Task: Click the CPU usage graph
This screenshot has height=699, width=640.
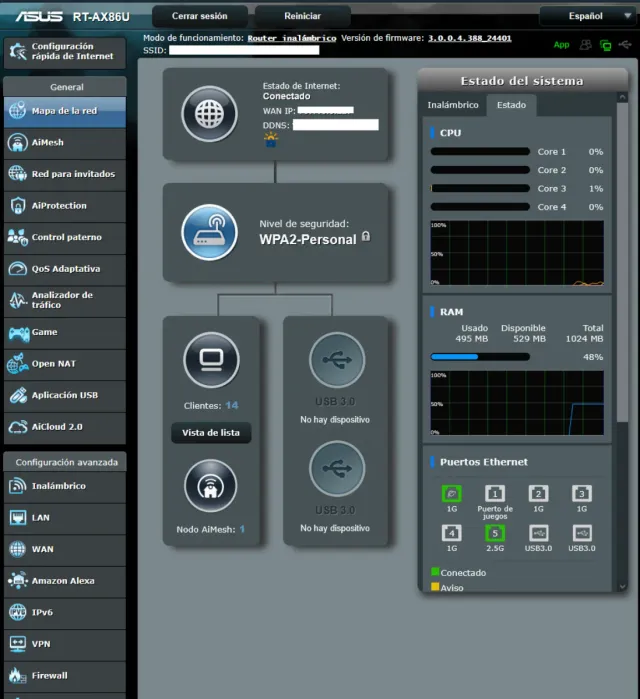Action: pos(517,253)
